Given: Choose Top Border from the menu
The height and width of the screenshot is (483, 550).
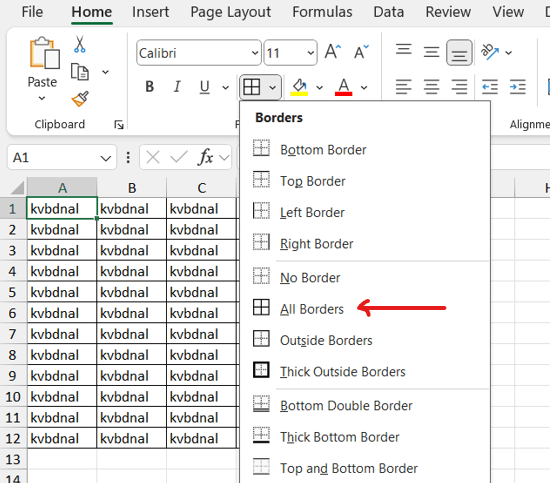Looking at the screenshot, I should click(365, 181).
